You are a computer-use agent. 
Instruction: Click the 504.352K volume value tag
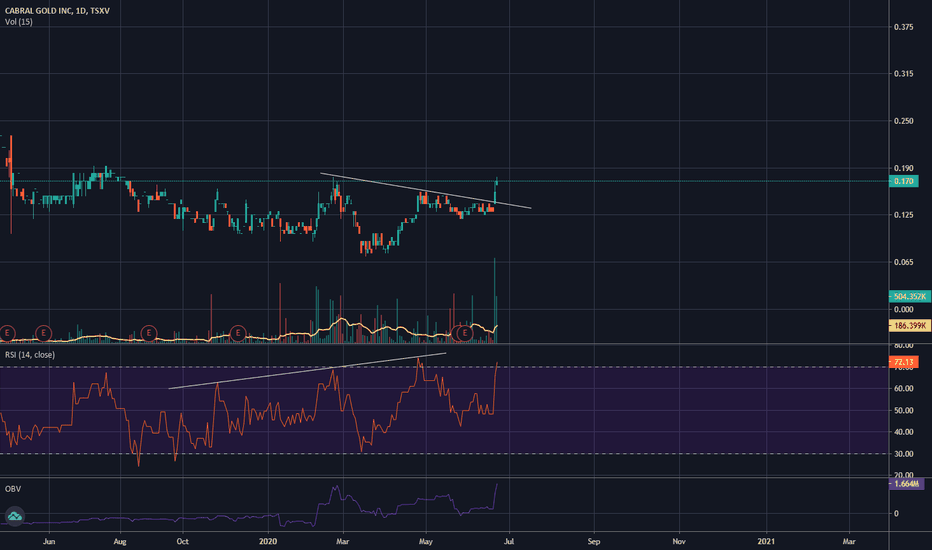(909, 296)
